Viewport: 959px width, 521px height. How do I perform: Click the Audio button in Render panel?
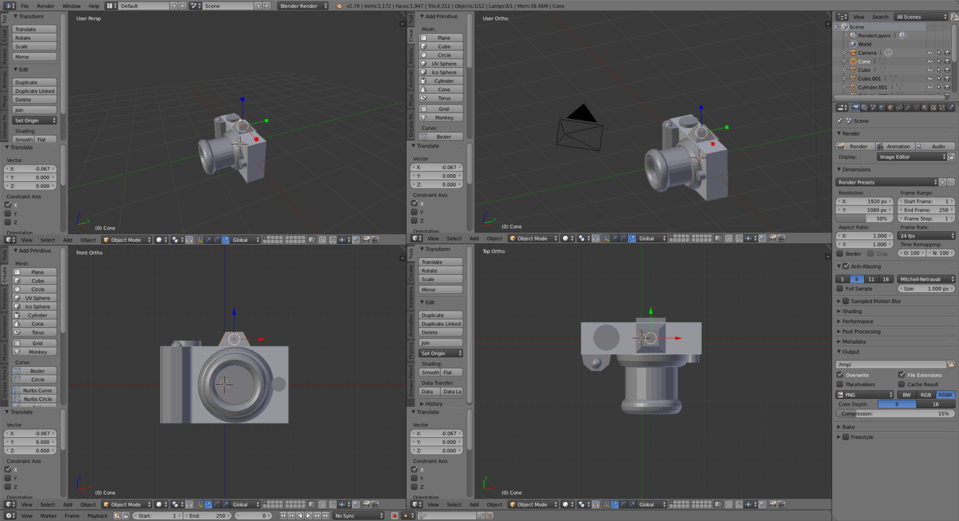[936, 146]
